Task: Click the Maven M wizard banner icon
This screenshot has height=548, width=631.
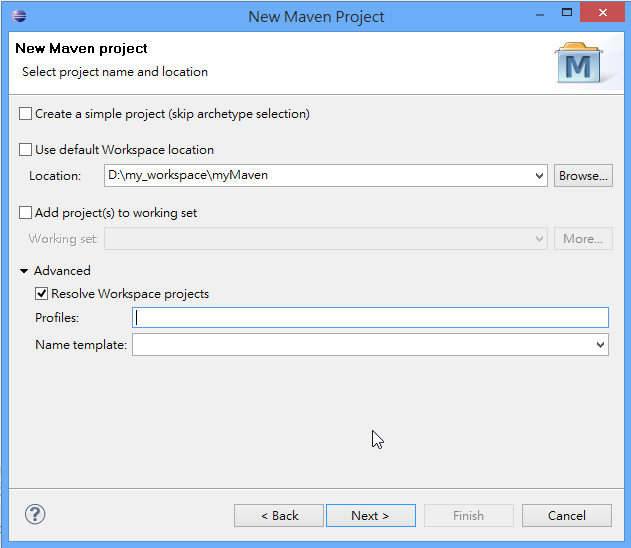Action: [x=578, y=63]
